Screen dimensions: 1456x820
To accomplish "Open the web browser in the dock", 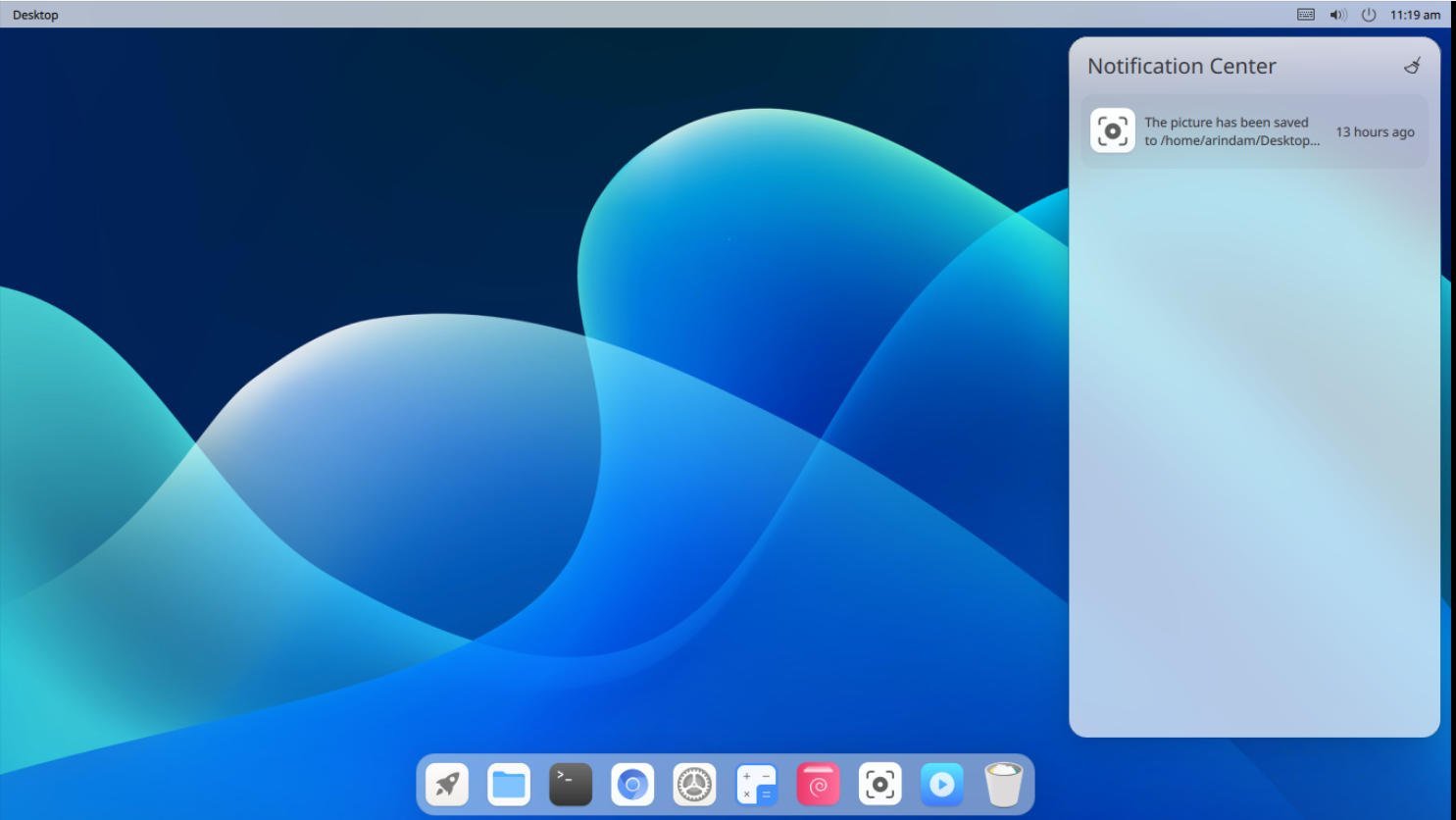I will 632,784.
